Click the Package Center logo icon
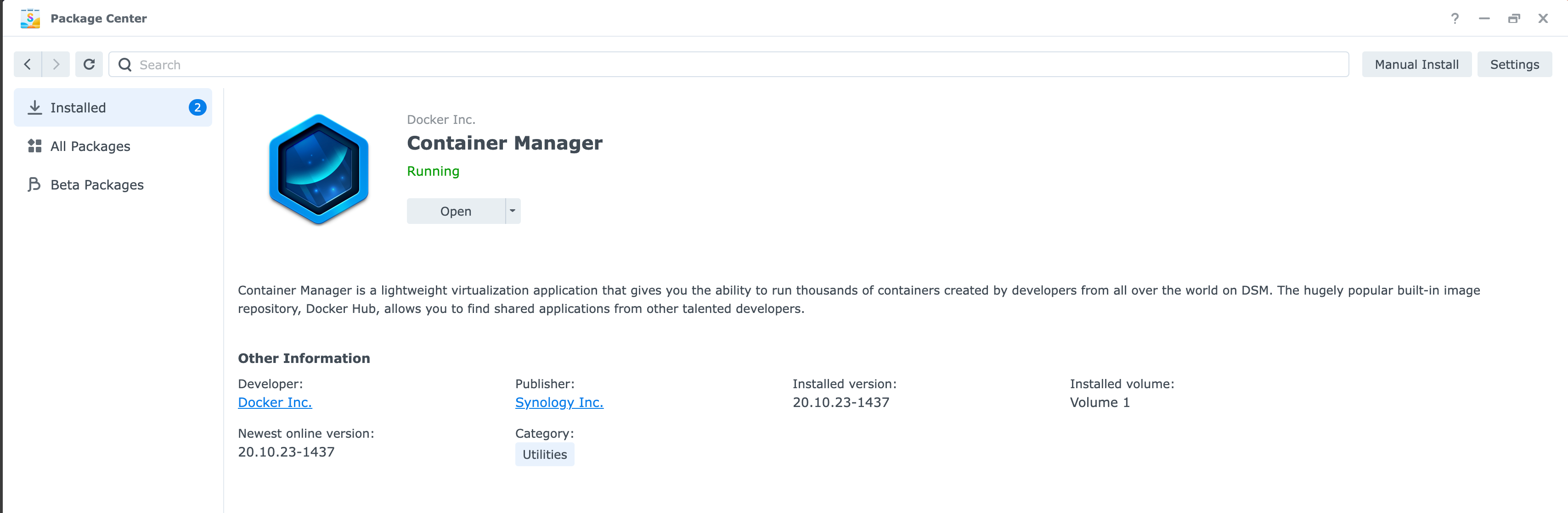The width and height of the screenshot is (1568, 513). (30, 18)
